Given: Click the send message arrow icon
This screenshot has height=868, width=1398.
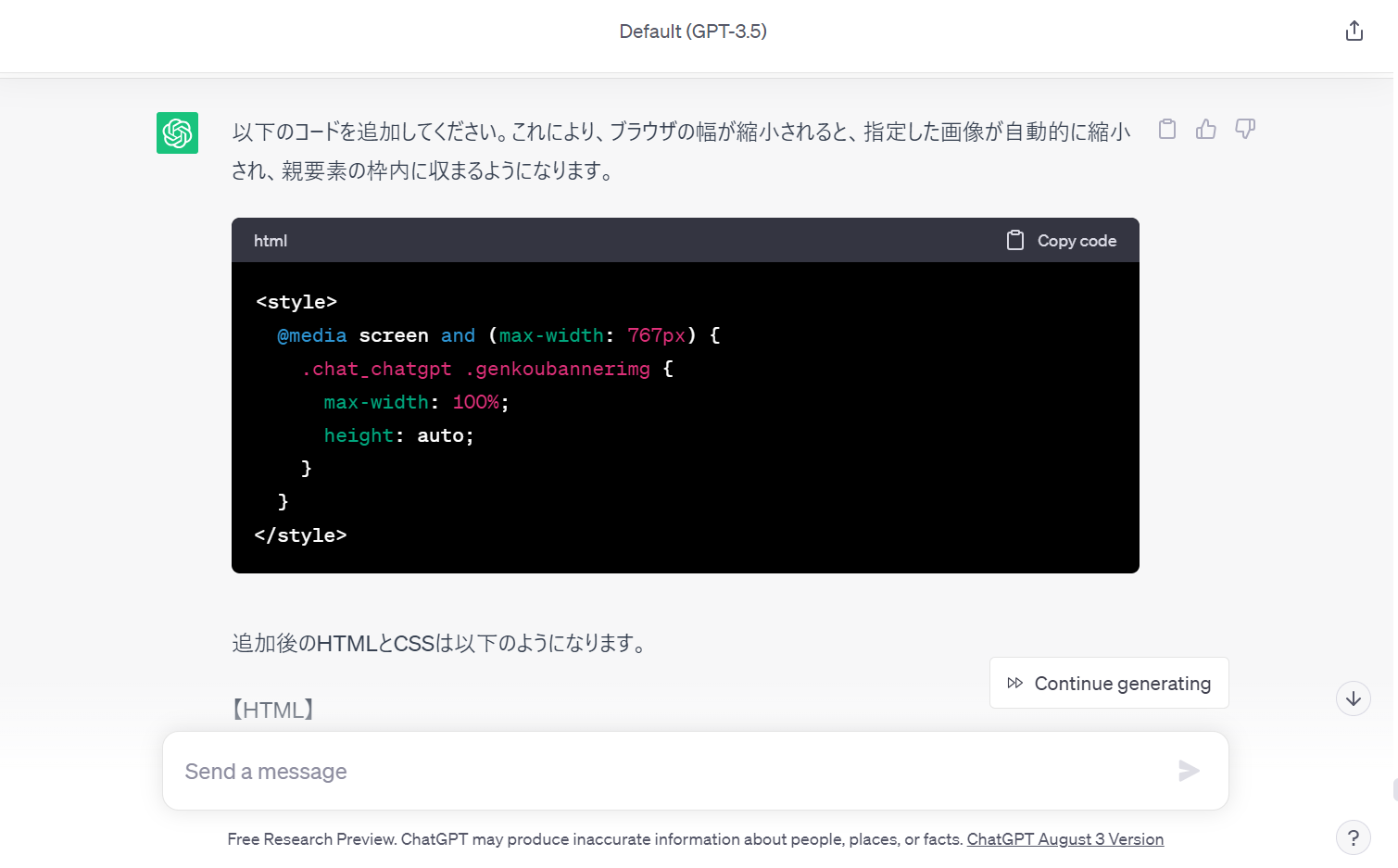Looking at the screenshot, I should [x=1189, y=771].
